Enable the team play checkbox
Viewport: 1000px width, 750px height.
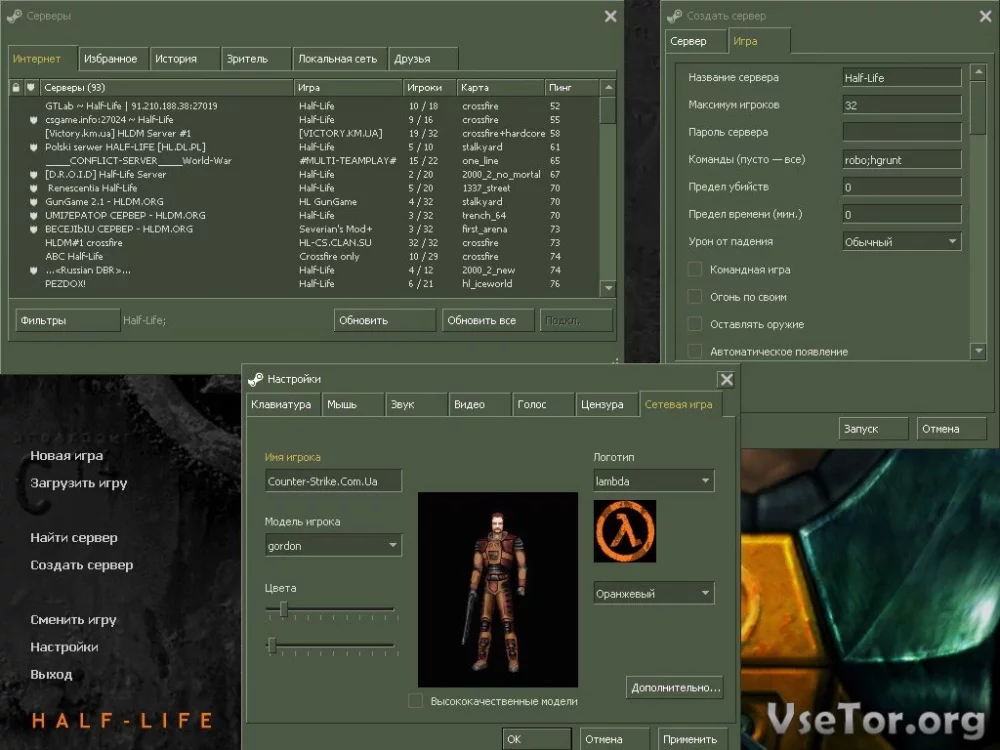695,270
